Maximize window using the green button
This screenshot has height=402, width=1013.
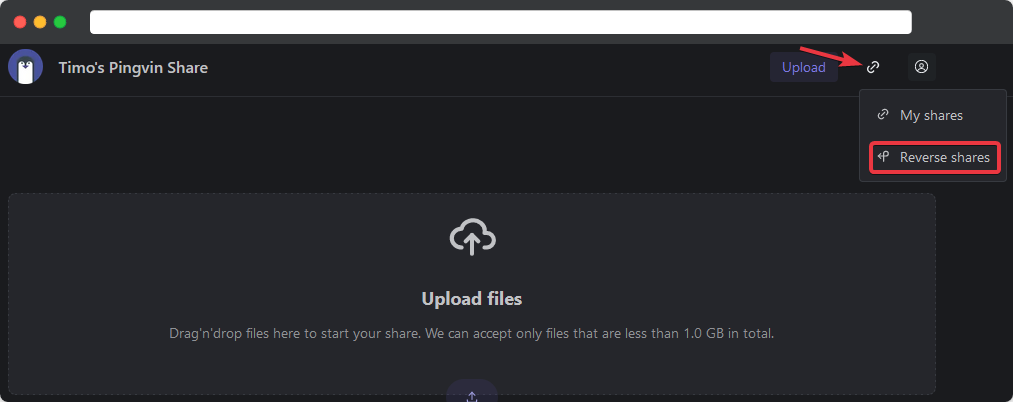(x=60, y=22)
